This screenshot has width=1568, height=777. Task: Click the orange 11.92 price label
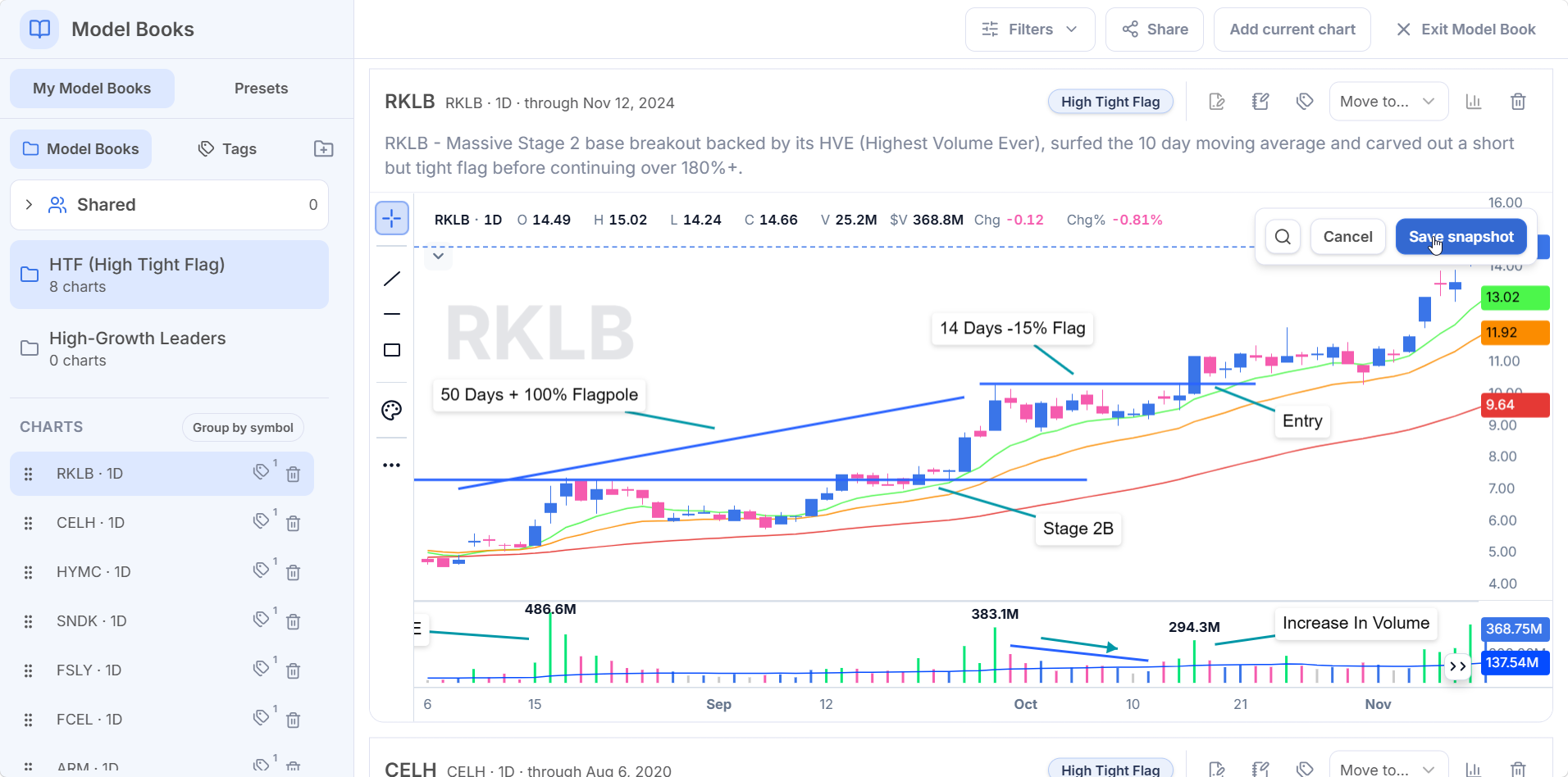tap(1516, 333)
